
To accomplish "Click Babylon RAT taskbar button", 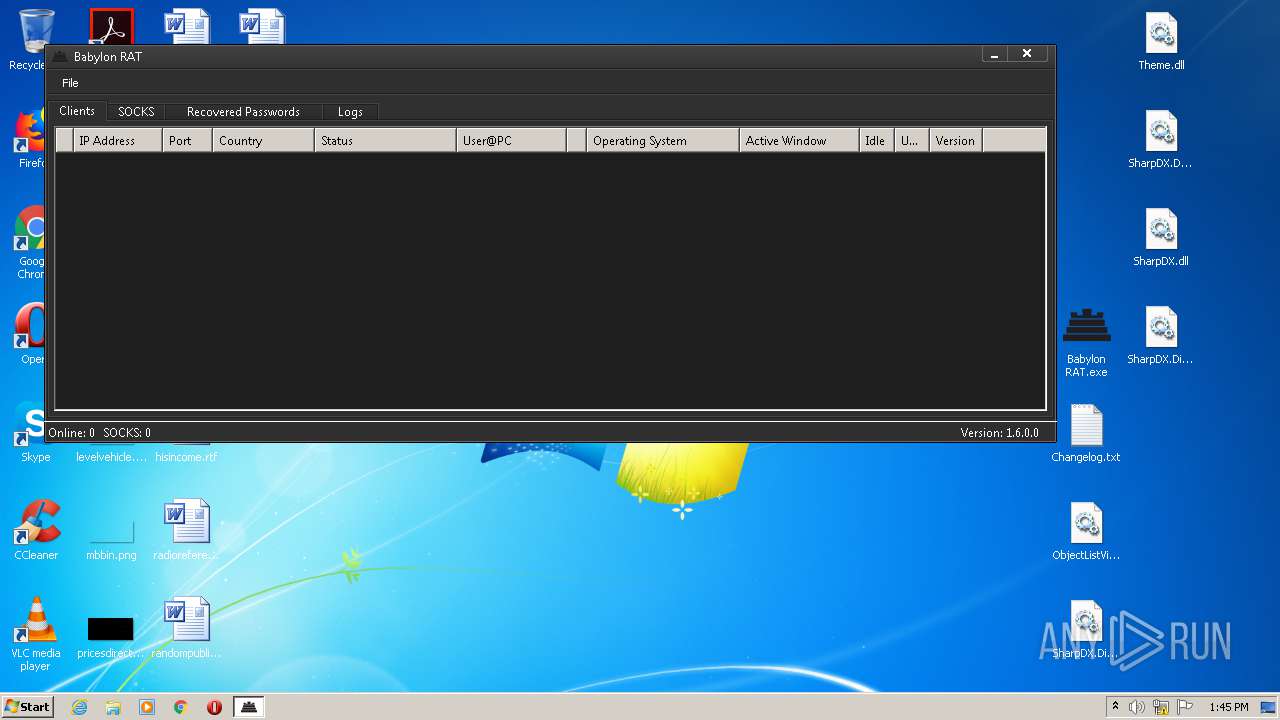I will pyautogui.click(x=249, y=707).
